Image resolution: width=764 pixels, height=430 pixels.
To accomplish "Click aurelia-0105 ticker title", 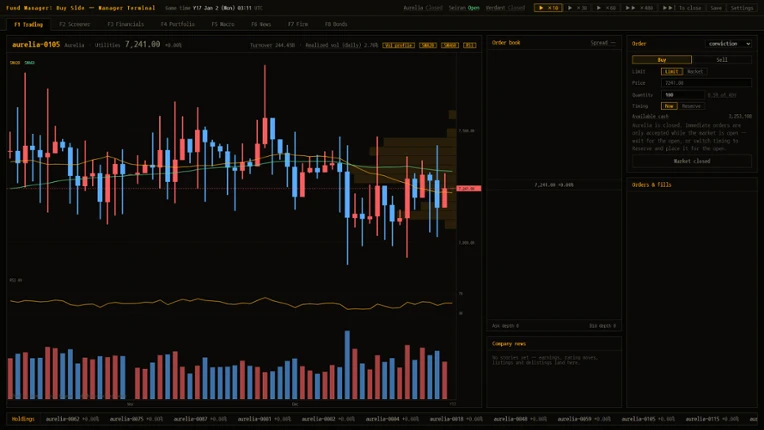I will click(36, 44).
